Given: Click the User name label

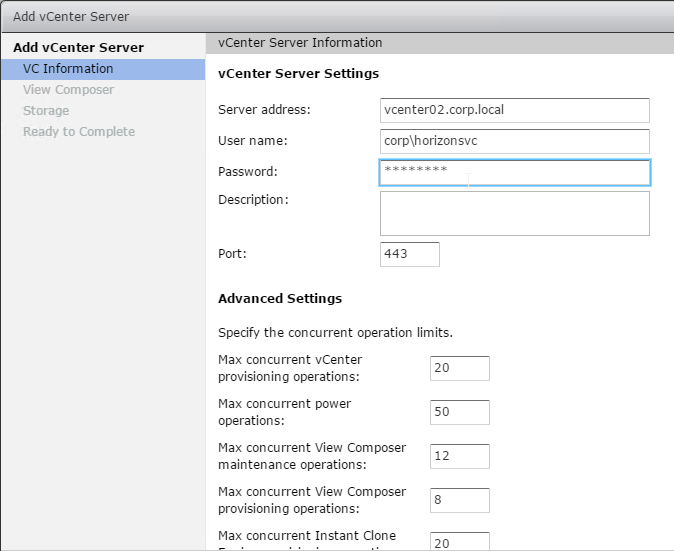Looking at the screenshot, I should (x=253, y=141).
